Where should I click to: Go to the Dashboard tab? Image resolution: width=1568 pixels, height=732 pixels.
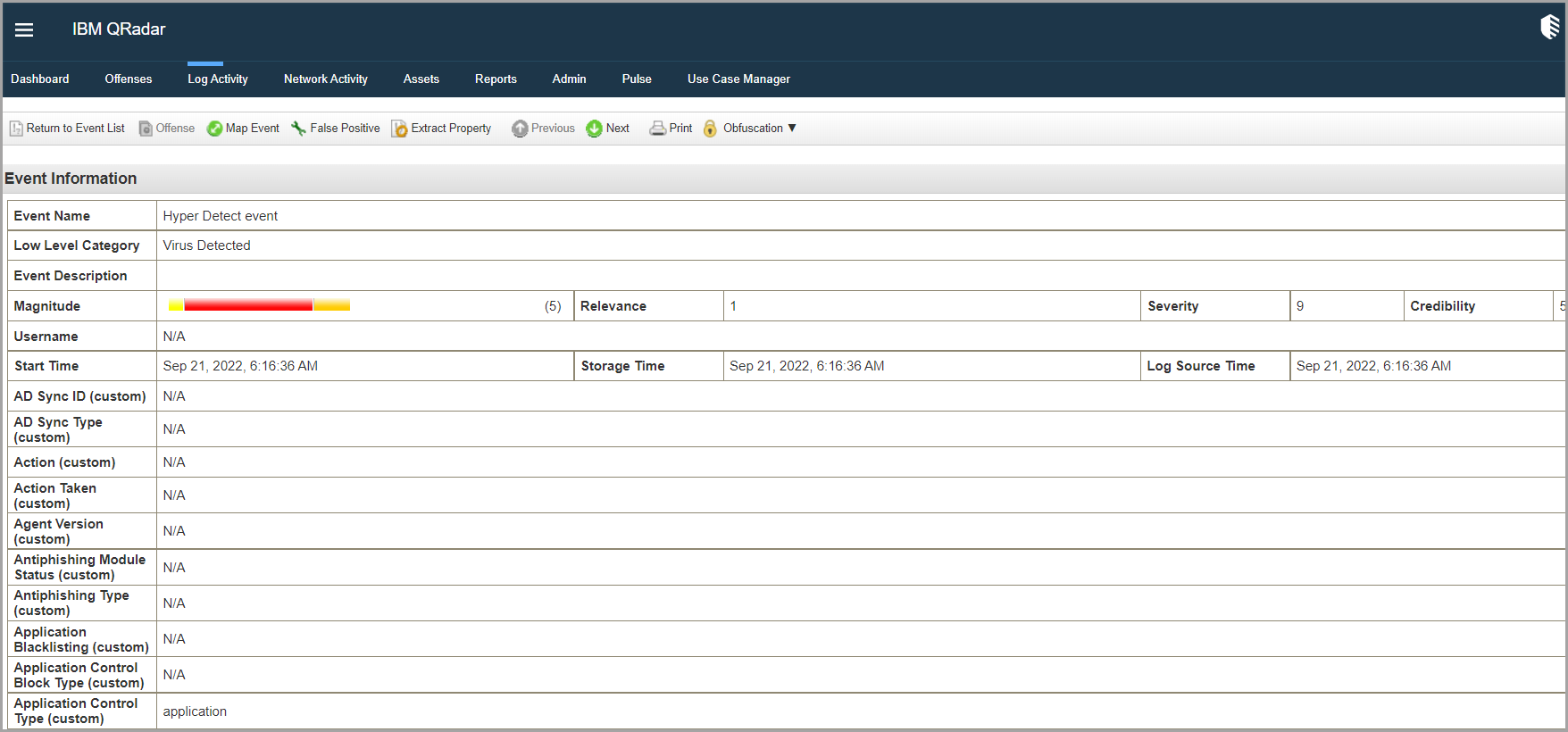pos(39,79)
